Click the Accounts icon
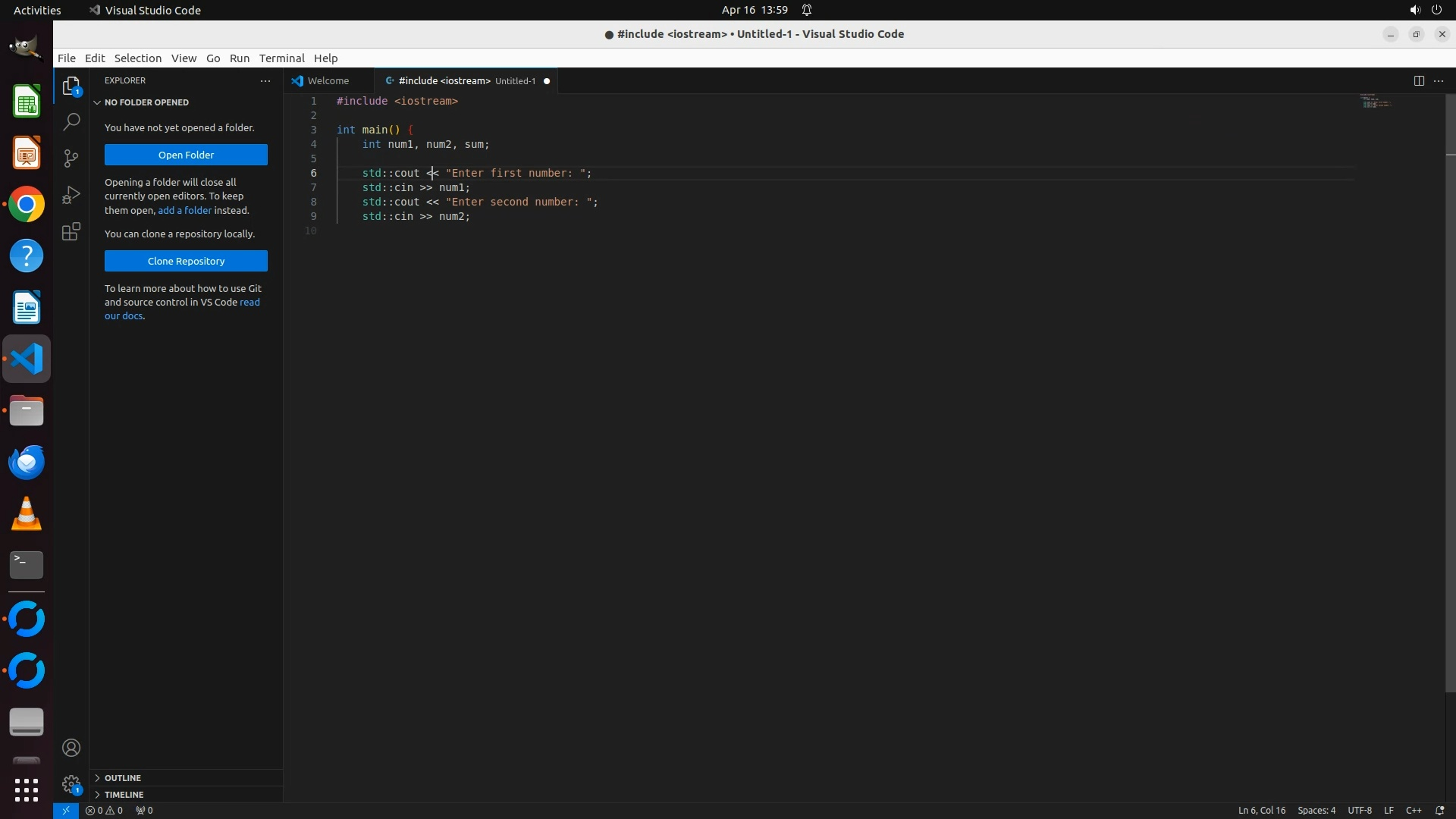The image size is (1456, 819). (x=71, y=748)
